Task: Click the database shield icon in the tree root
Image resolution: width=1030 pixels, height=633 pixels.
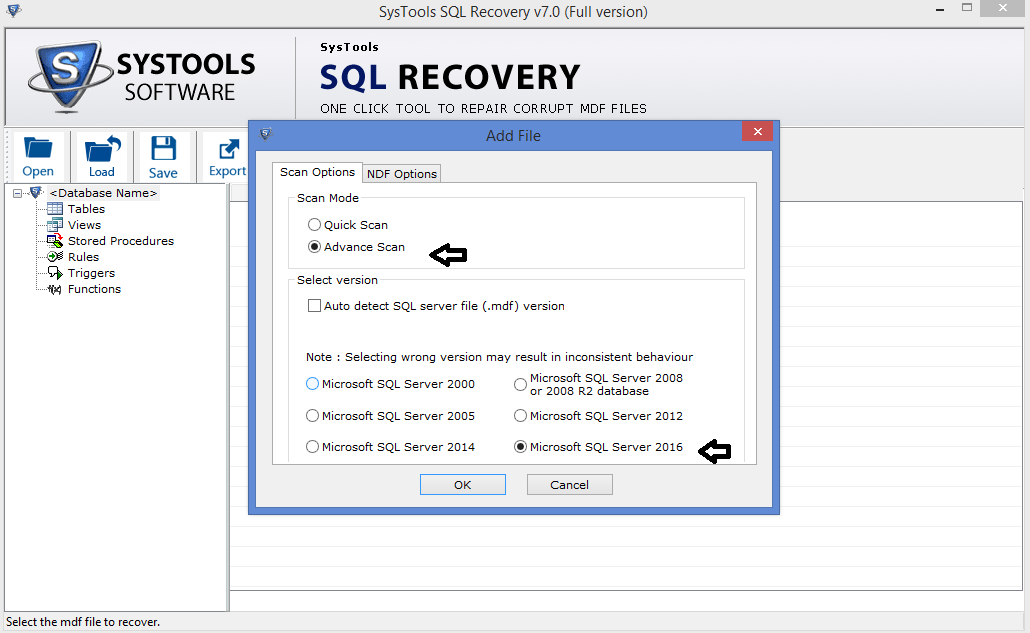Action: tap(37, 192)
